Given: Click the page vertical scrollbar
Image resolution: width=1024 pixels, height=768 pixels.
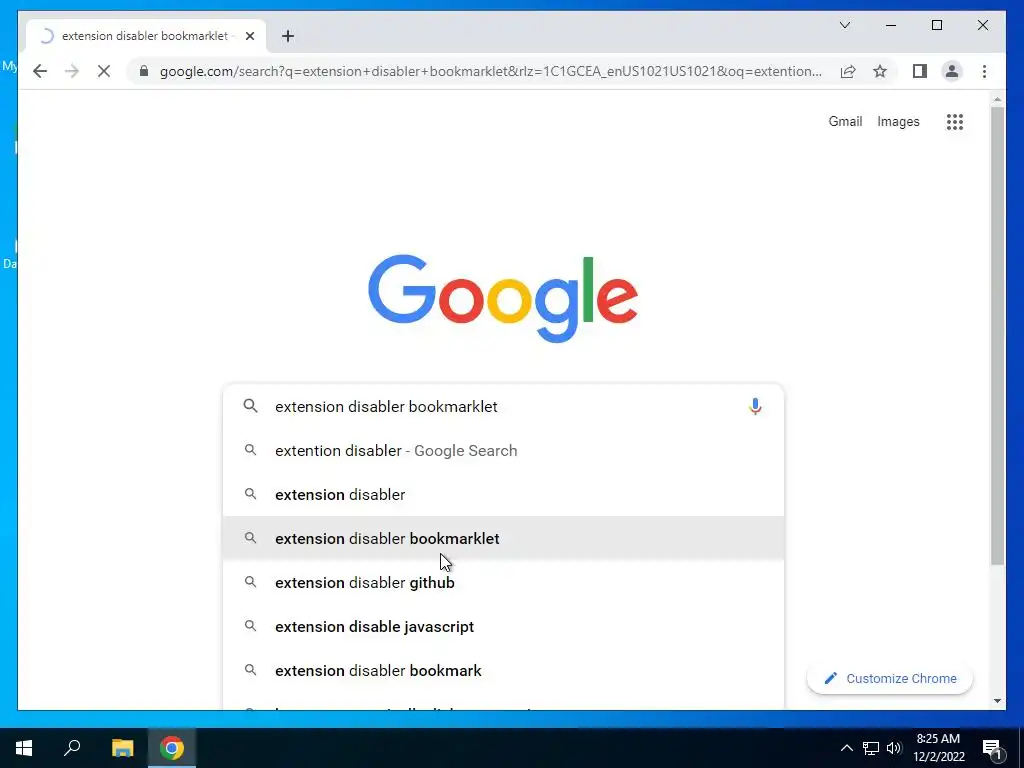Looking at the screenshot, I should point(997,336).
